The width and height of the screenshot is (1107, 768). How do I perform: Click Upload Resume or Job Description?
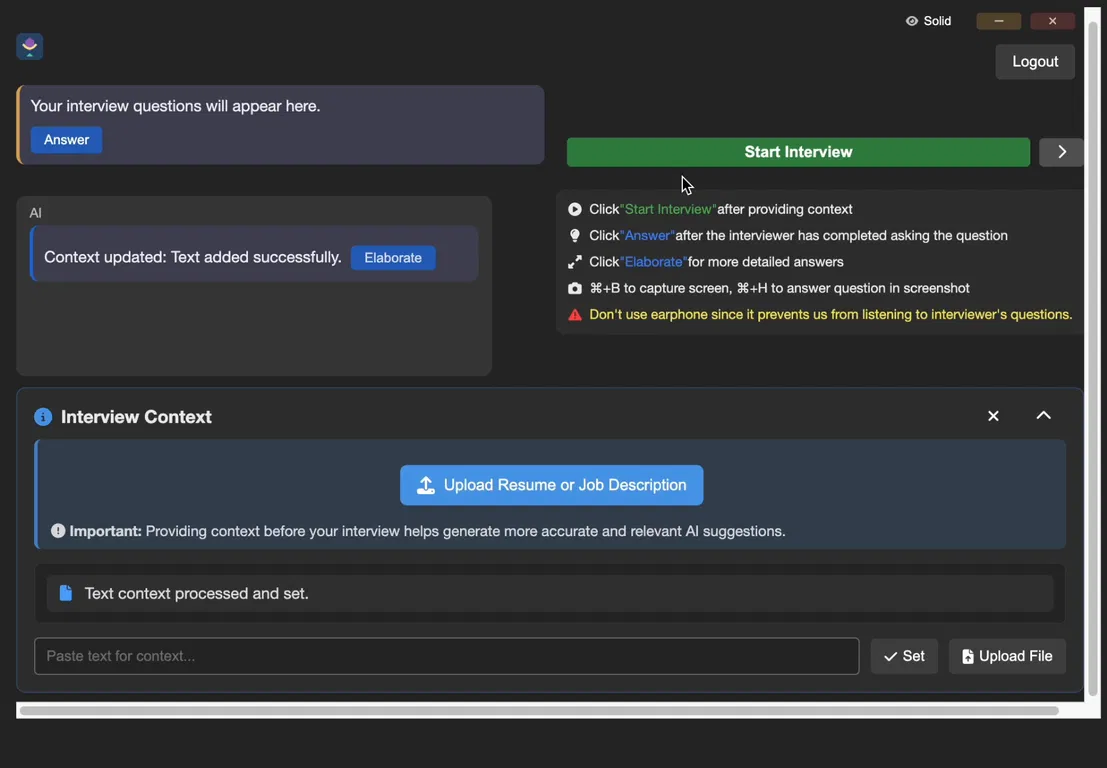pyautogui.click(x=551, y=485)
